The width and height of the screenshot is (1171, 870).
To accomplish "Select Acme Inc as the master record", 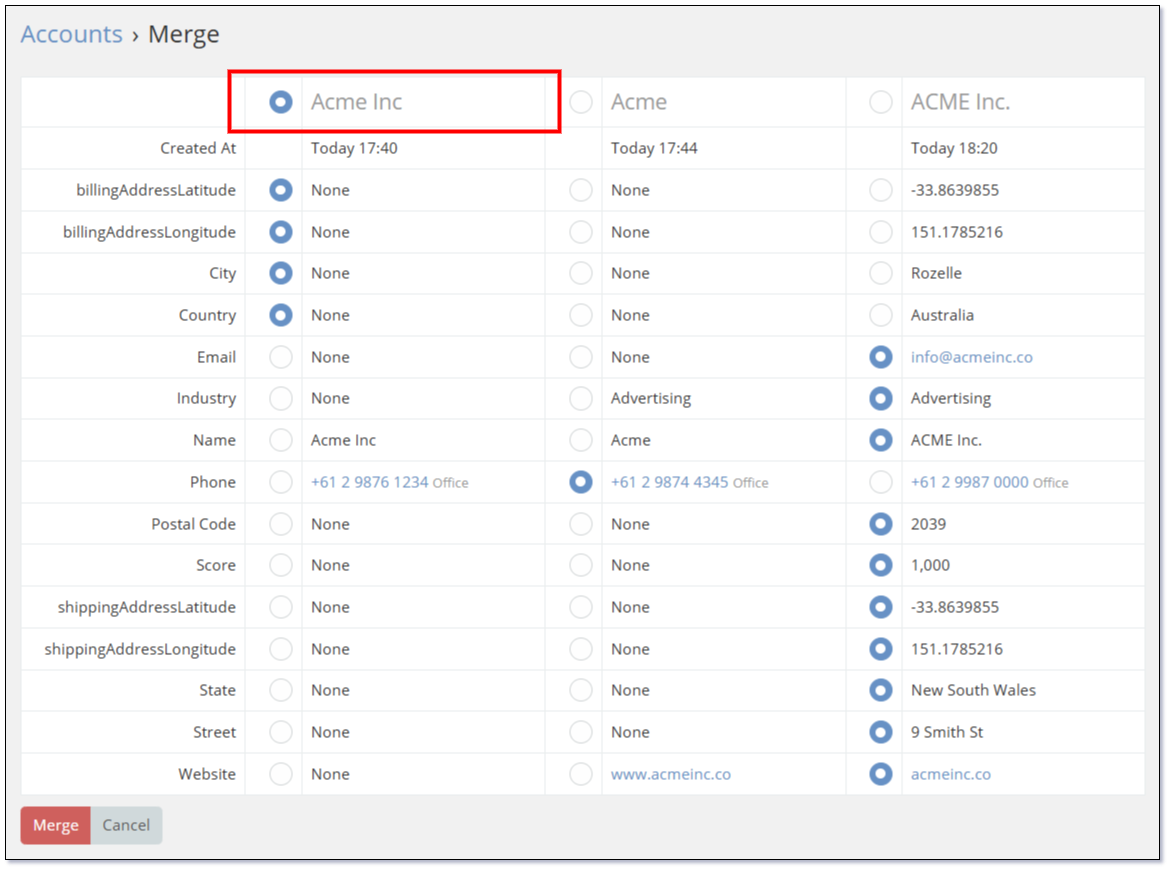I will coord(281,102).
